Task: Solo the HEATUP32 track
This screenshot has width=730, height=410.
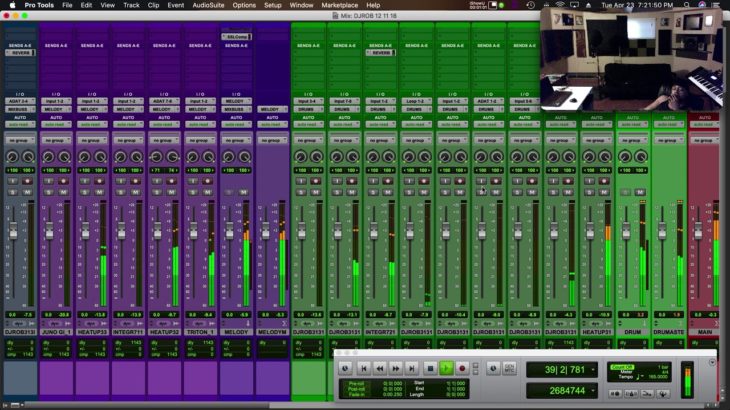Action: (x=156, y=192)
